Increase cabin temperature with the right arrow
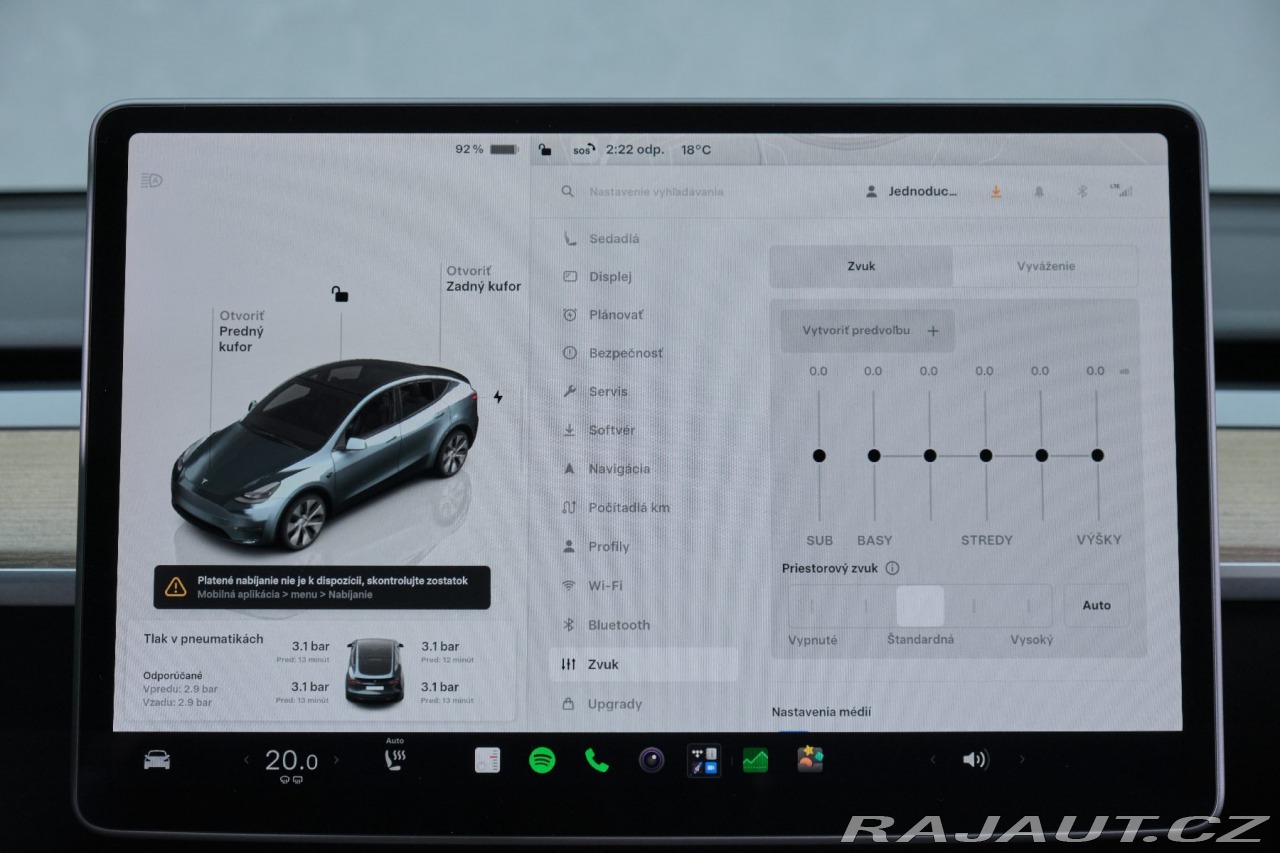Image resolution: width=1280 pixels, height=853 pixels. click(x=336, y=760)
